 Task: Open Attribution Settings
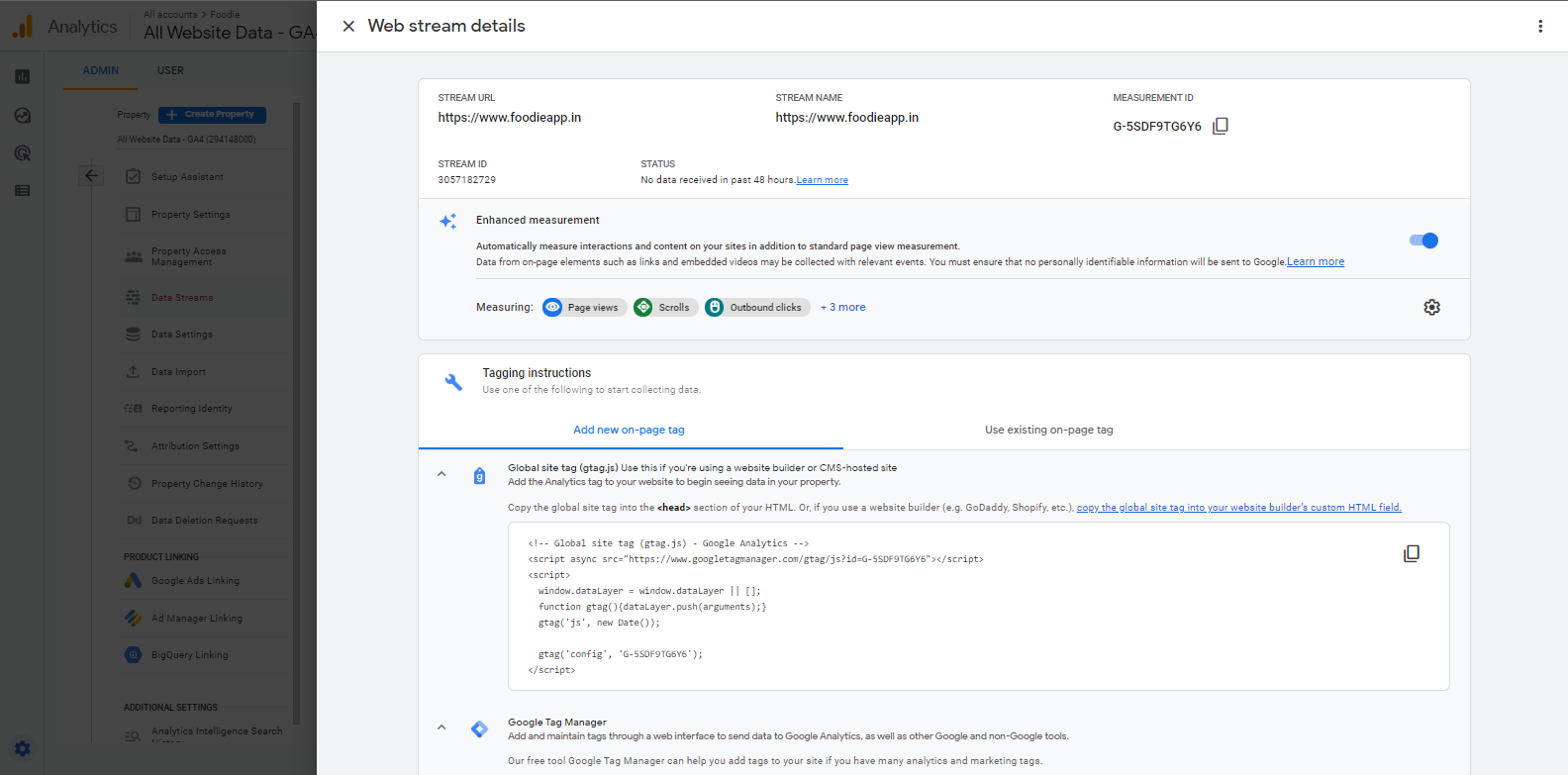click(195, 446)
